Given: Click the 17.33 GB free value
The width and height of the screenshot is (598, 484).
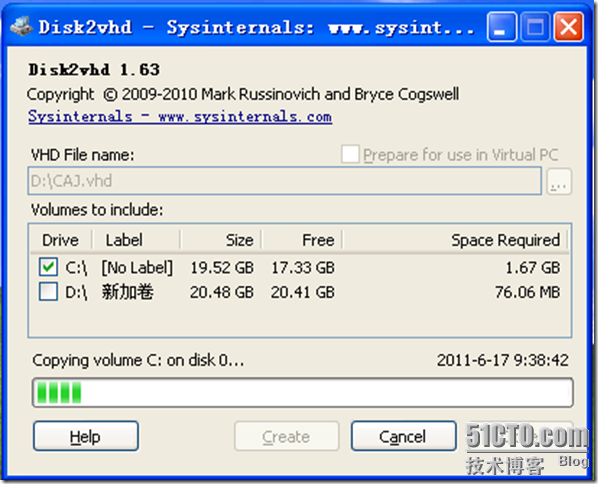Looking at the screenshot, I should pyautogui.click(x=303, y=268).
